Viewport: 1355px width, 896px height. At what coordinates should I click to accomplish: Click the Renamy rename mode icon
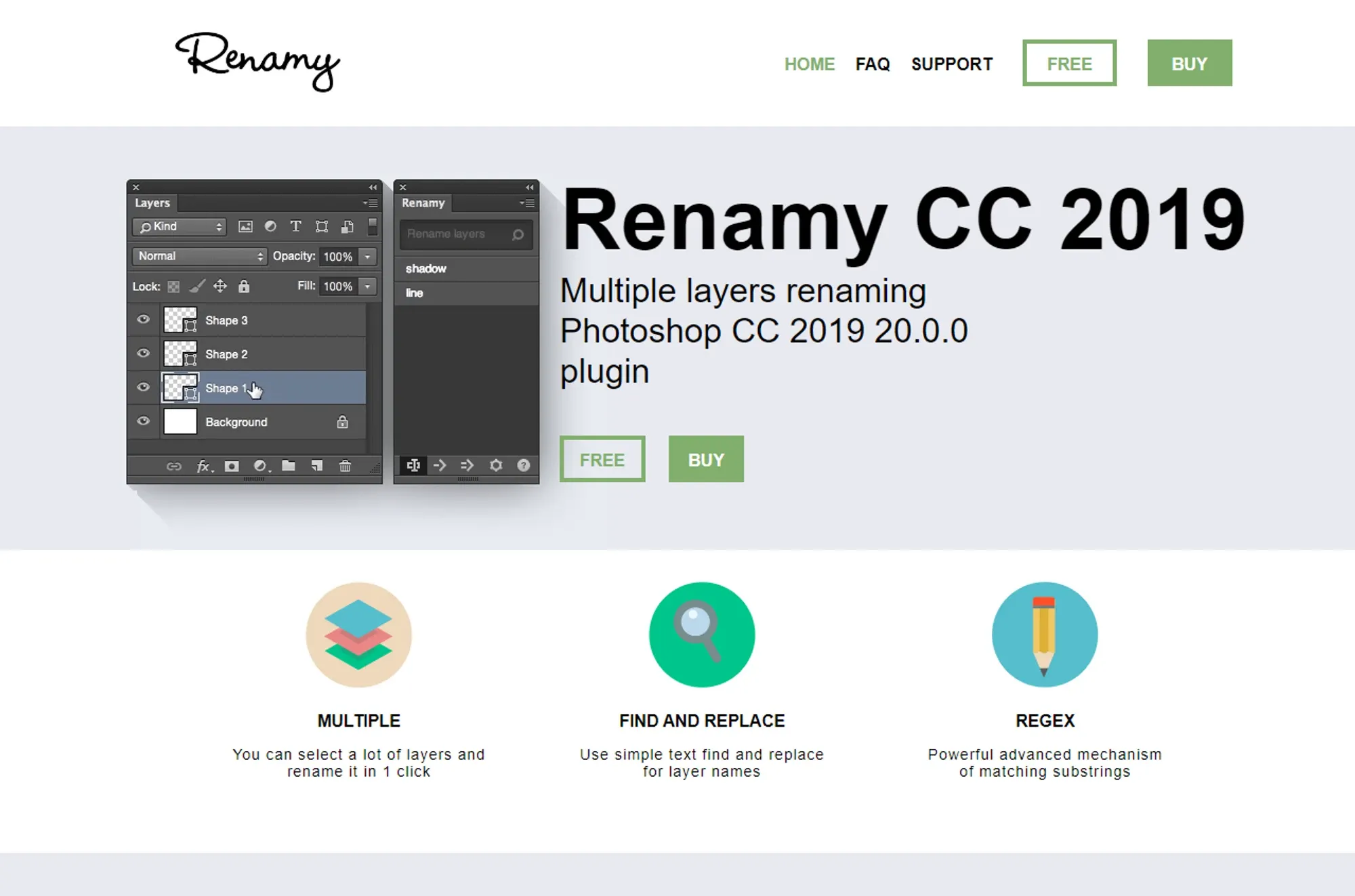click(x=413, y=465)
